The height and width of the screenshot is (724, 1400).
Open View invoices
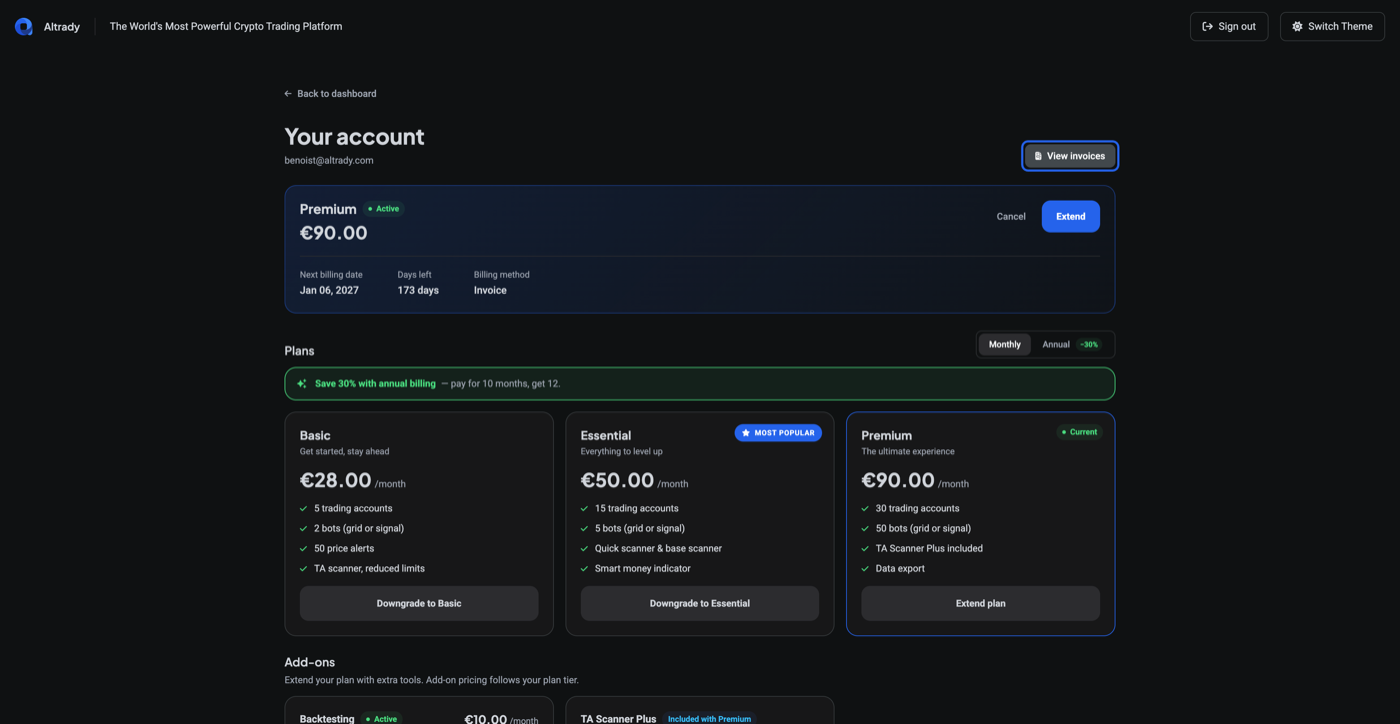[x=1070, y=156]
